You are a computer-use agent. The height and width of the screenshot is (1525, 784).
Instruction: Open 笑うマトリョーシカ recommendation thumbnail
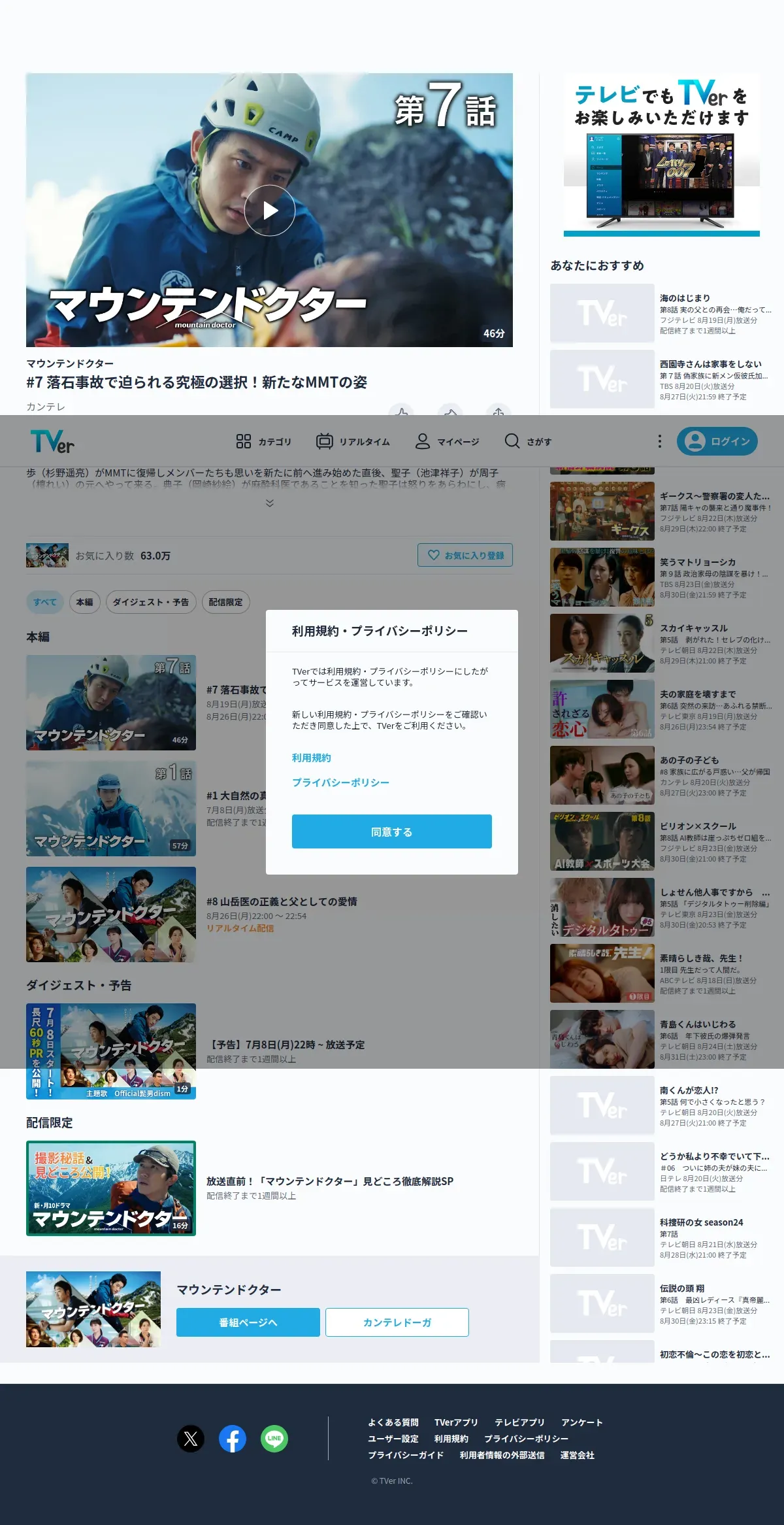point(602,577)
